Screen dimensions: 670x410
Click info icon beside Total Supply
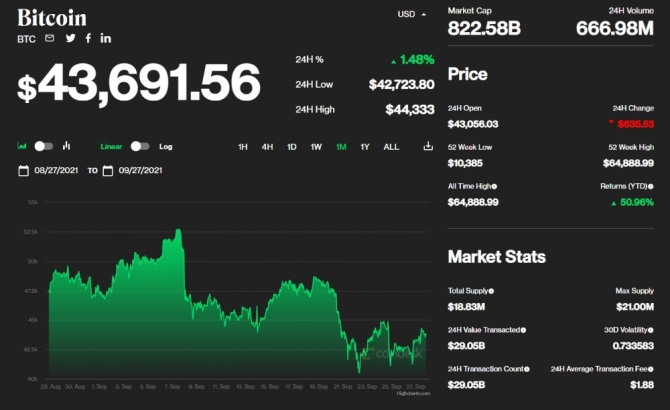pos(491,291)
